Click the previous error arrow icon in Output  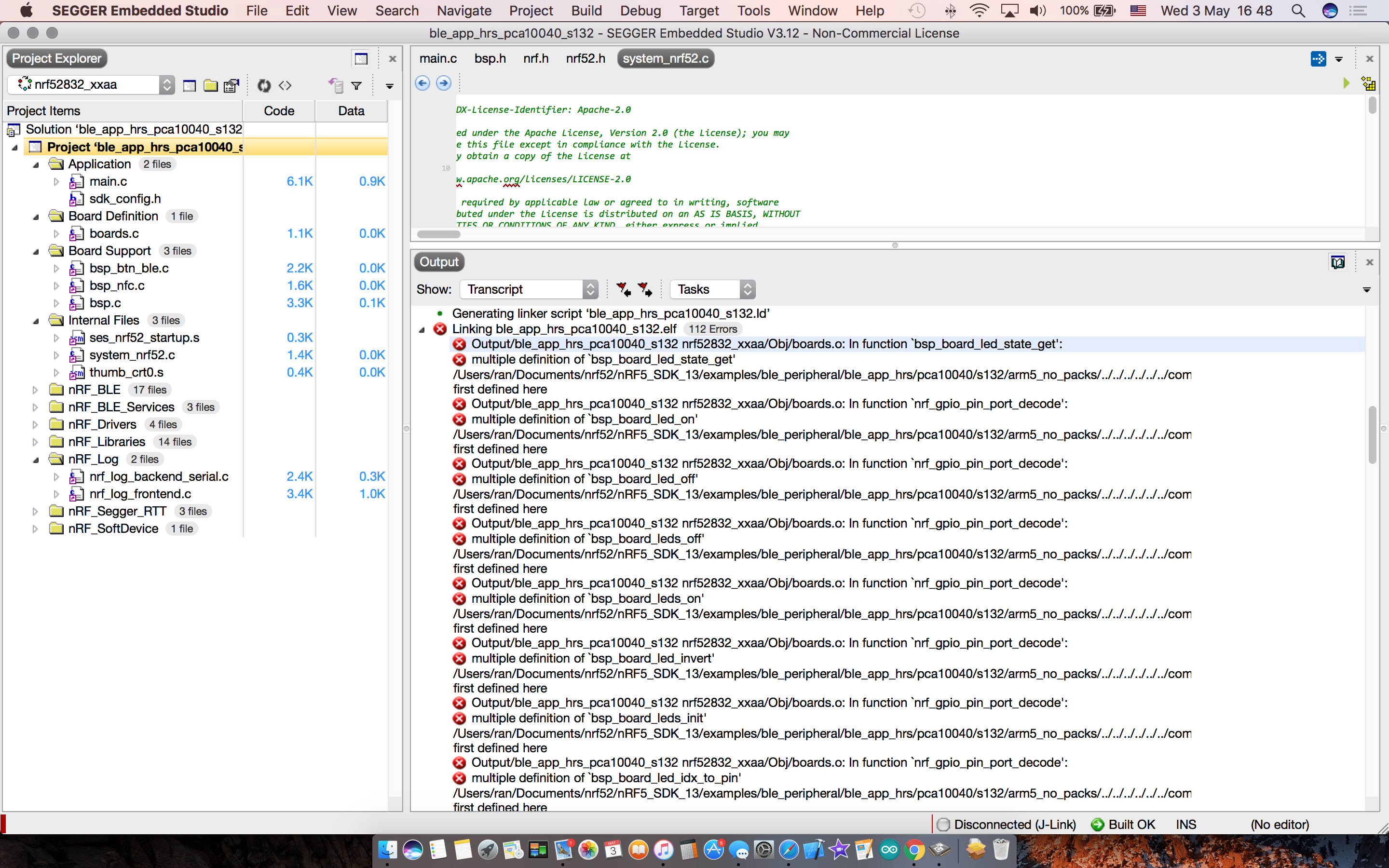click(623, 289)
